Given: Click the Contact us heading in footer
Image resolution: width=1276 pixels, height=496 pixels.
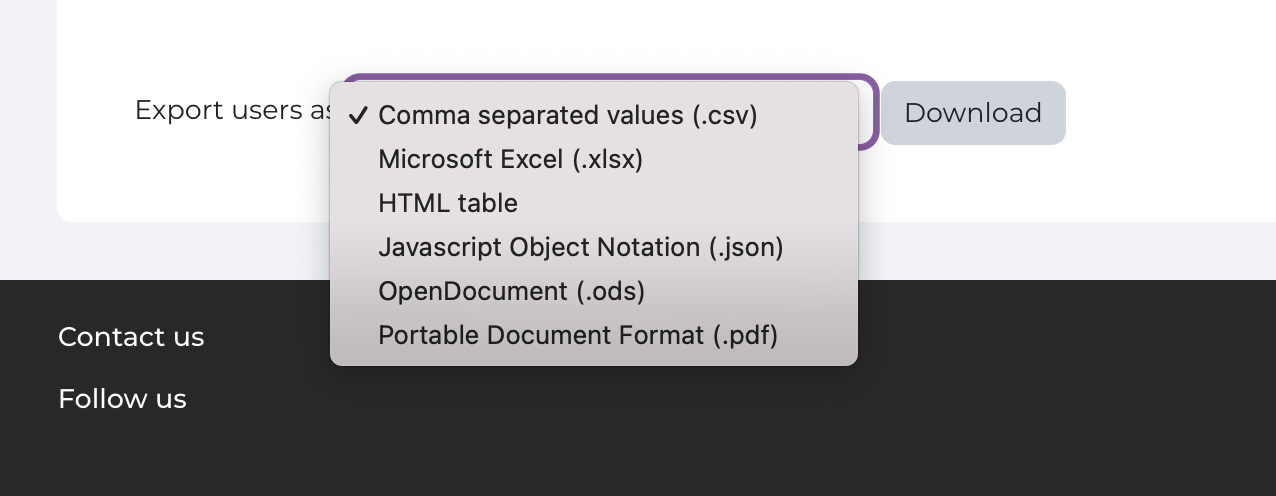Looking at the screenshot, I should (x=131, y=337).
